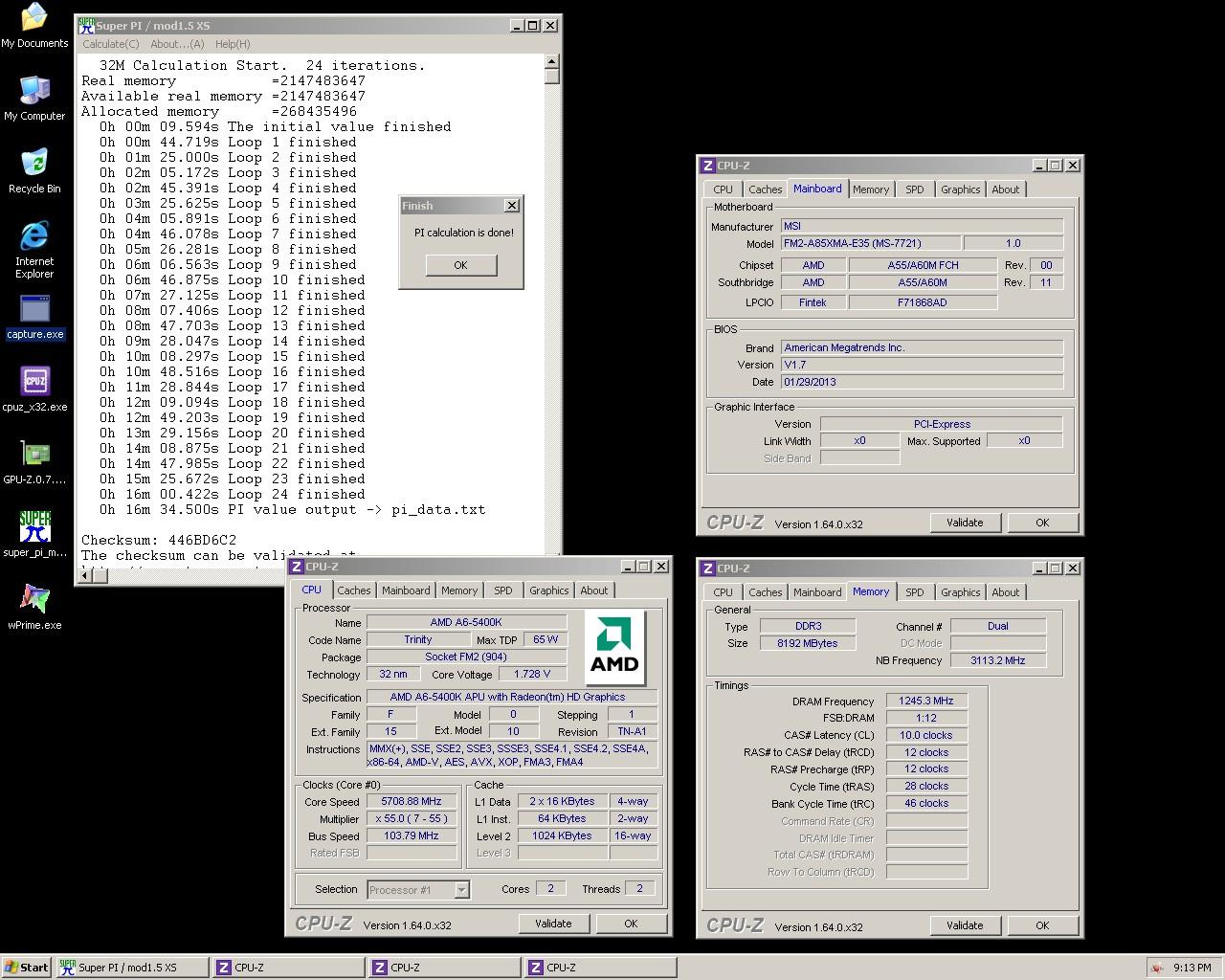
Task: Select the capture.exe desktop icon
Action: (34, 318)
